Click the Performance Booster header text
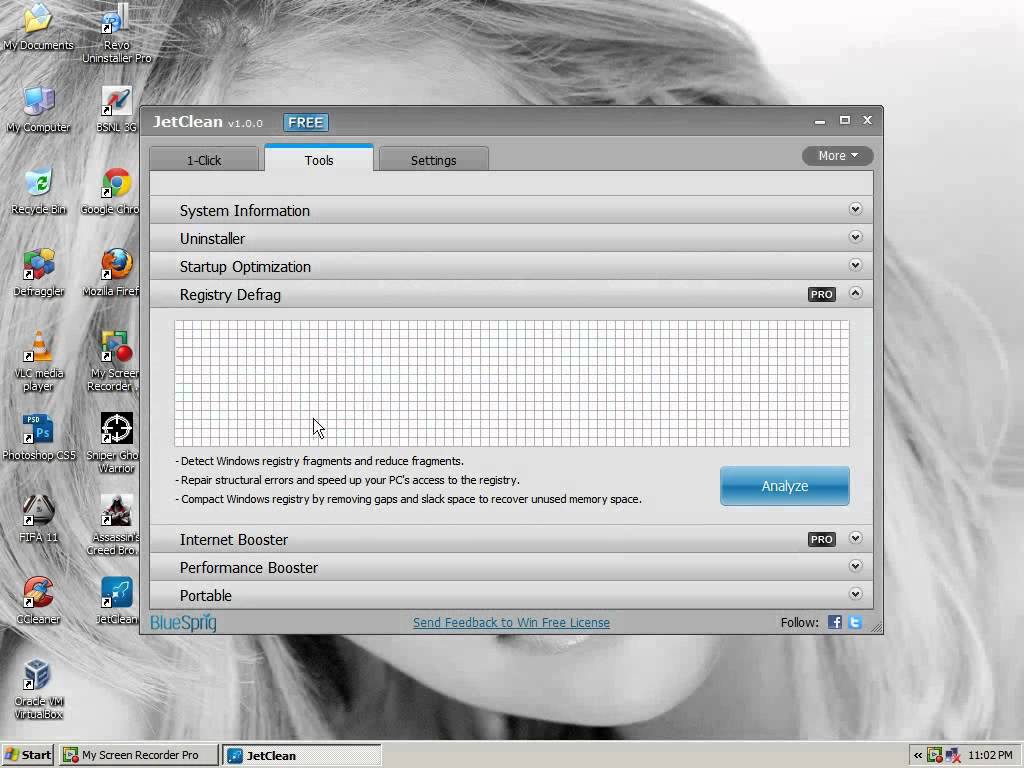This screenshot has height=768, width=1024. pos(249,568)
